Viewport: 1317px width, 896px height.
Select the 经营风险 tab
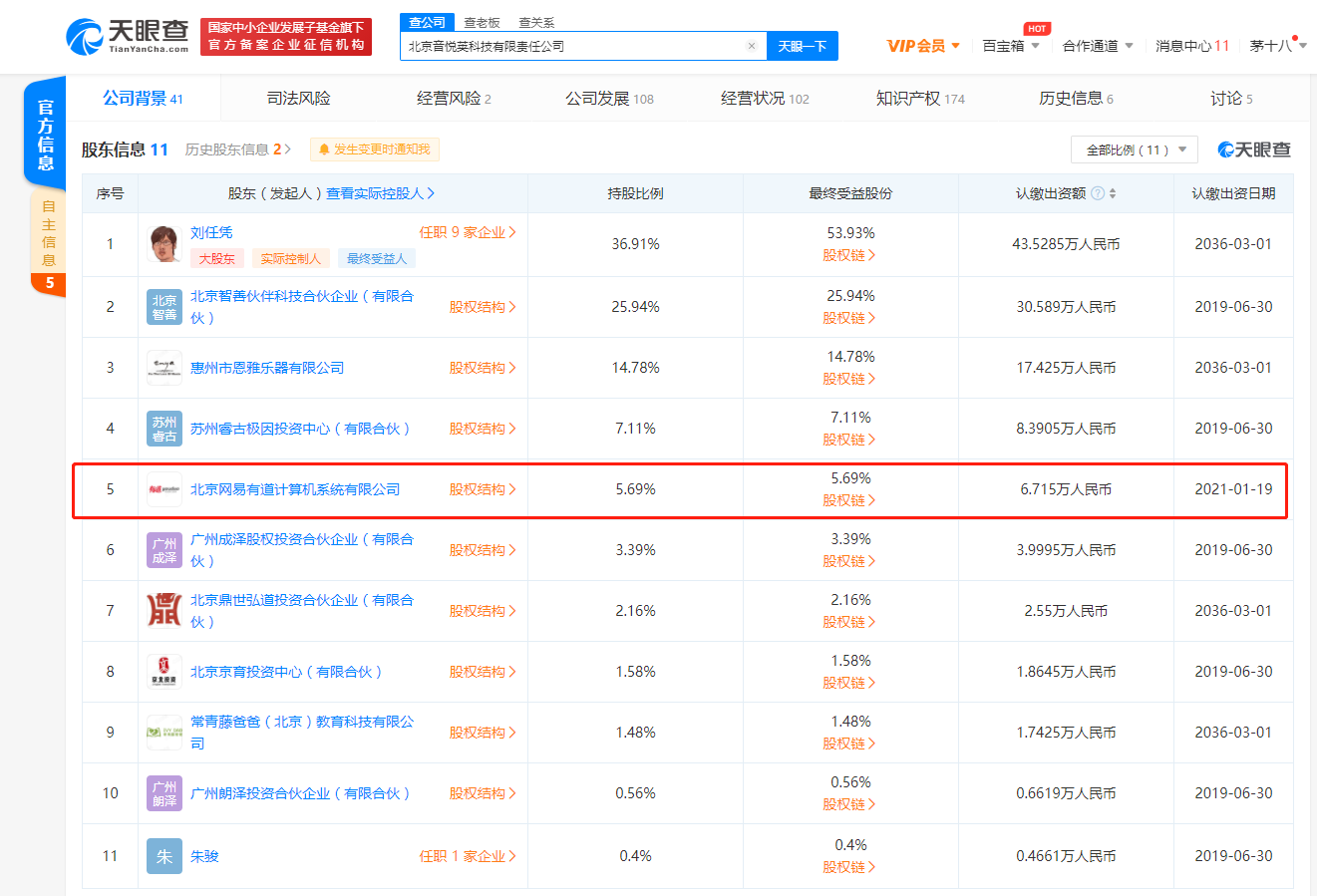(454, 98)
